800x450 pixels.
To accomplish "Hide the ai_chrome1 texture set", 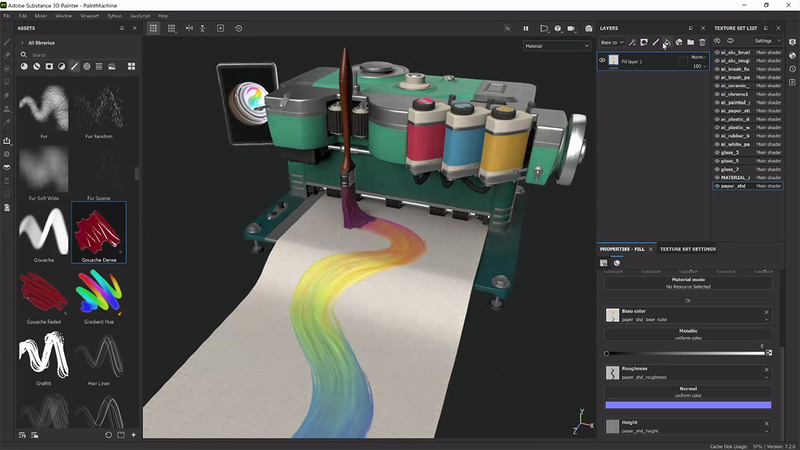I will click(x=717, y=94).
